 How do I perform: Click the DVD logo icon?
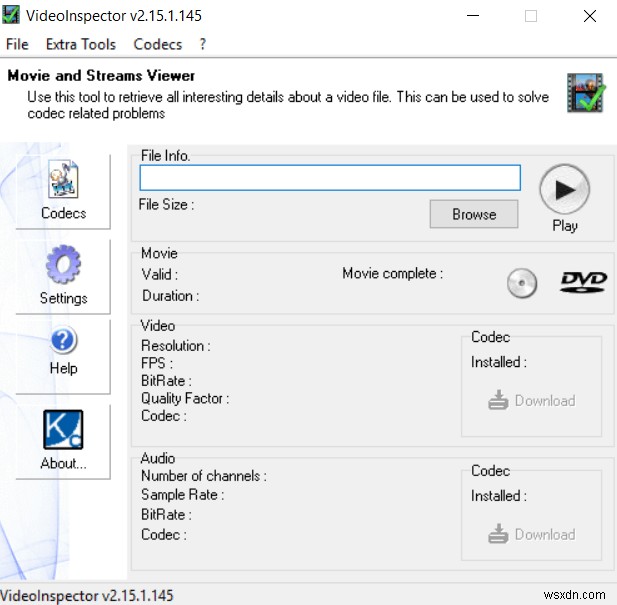pos(584,282)
